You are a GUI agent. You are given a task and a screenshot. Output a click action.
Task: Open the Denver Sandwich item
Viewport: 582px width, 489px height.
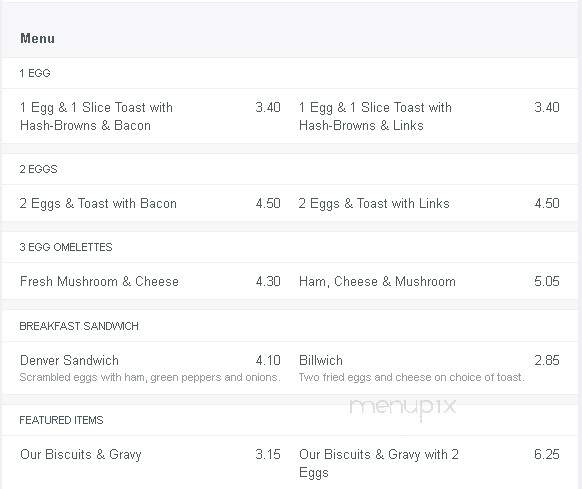[69, 361]
